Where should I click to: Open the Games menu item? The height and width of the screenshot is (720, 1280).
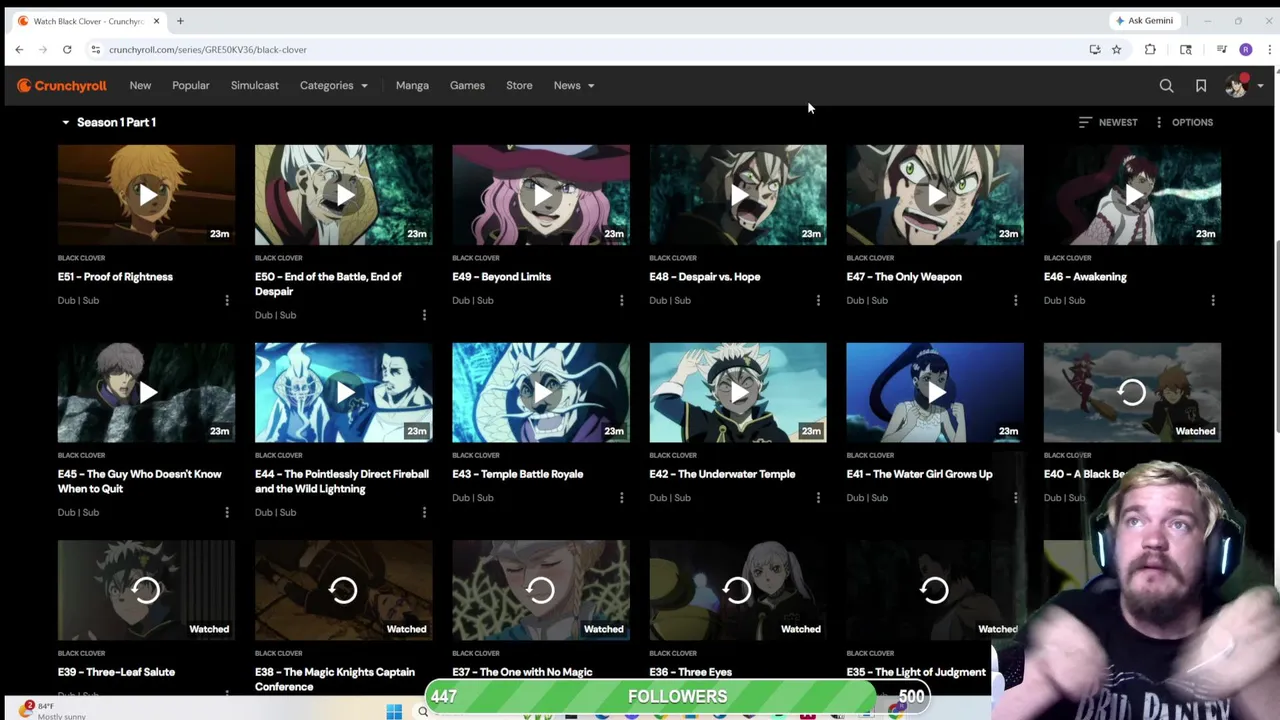(x=467, y=86)
